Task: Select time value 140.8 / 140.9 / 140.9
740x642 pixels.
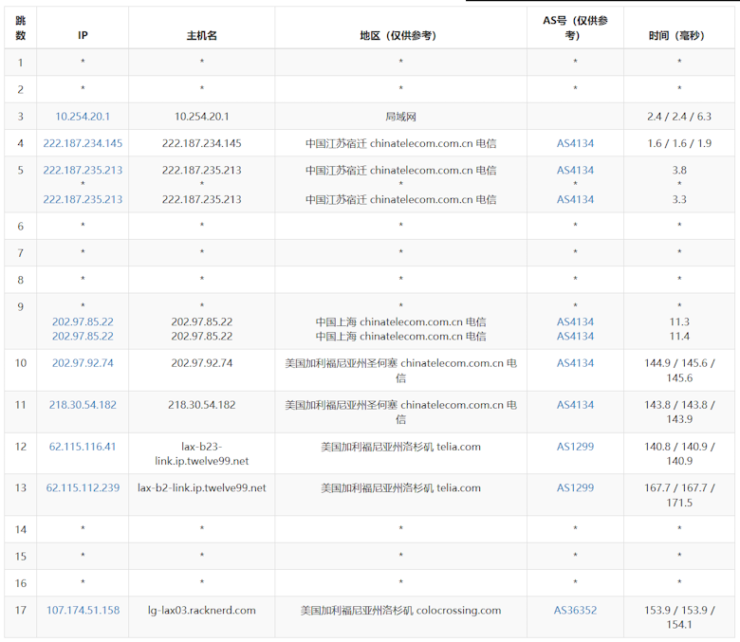Action: point(679,454)
